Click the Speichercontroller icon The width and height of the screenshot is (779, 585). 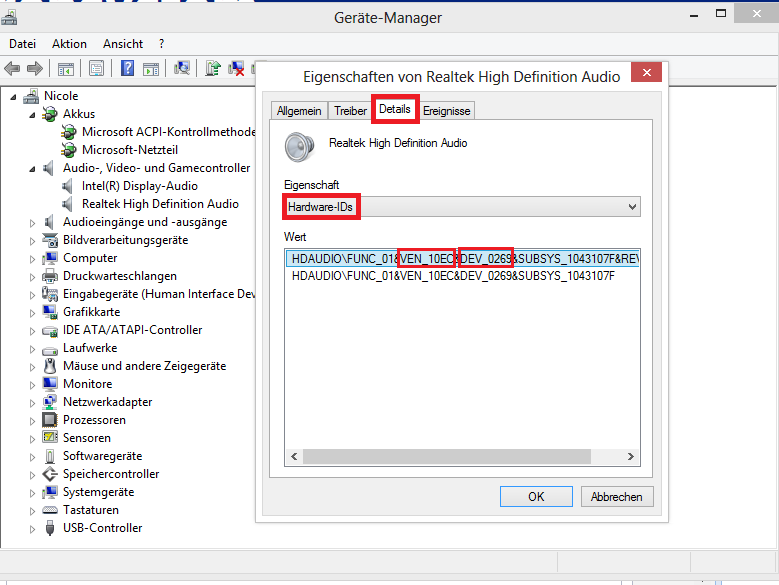click(x=50, y=474)
